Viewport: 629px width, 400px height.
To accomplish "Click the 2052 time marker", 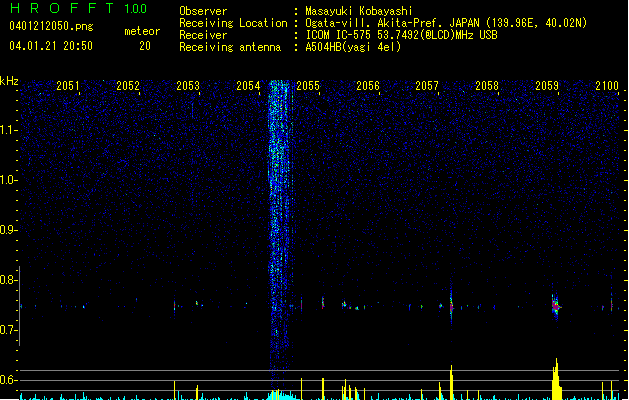I will point(128,86).
